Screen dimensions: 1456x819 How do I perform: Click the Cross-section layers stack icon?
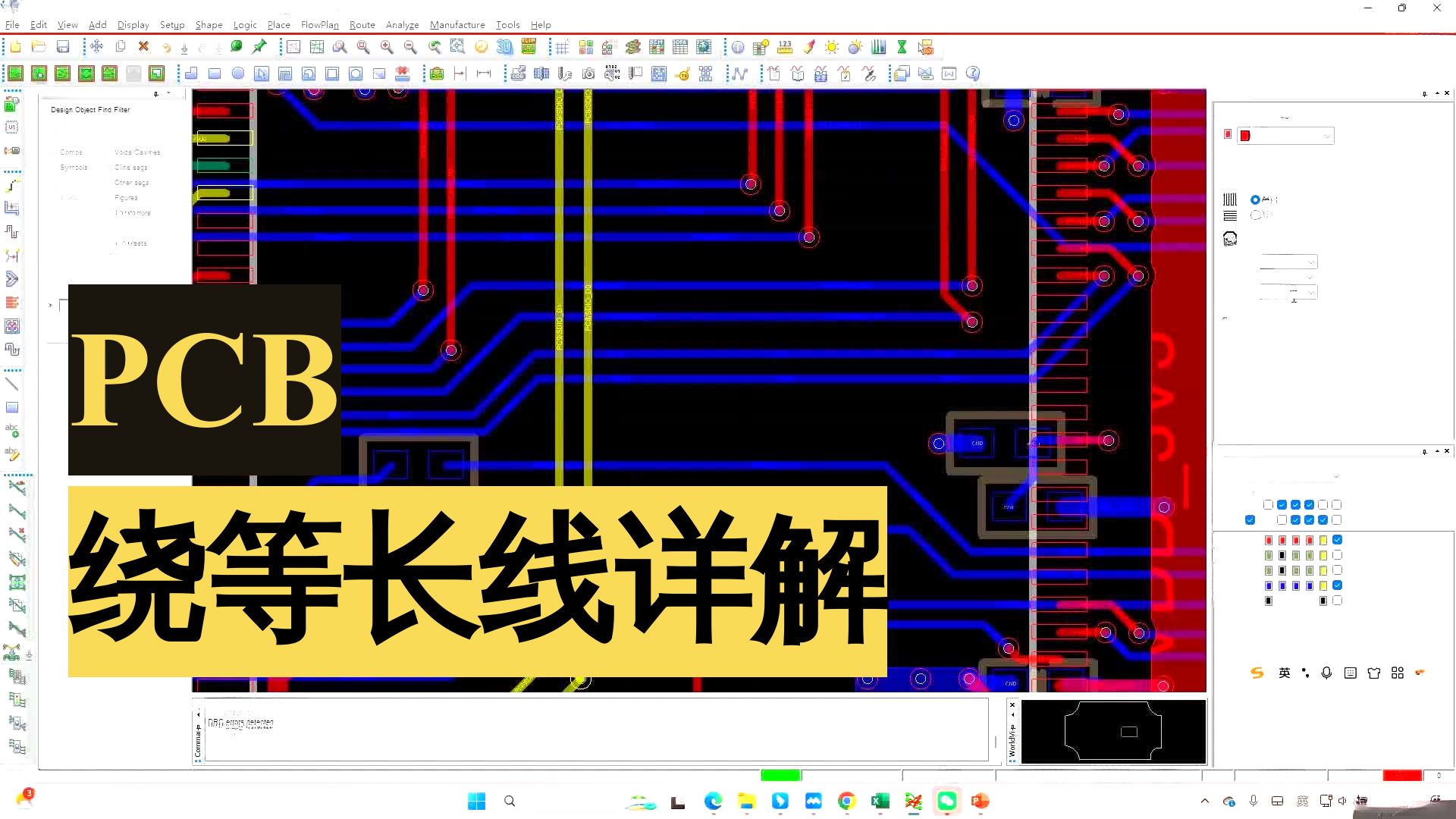(x=633, y=47)
